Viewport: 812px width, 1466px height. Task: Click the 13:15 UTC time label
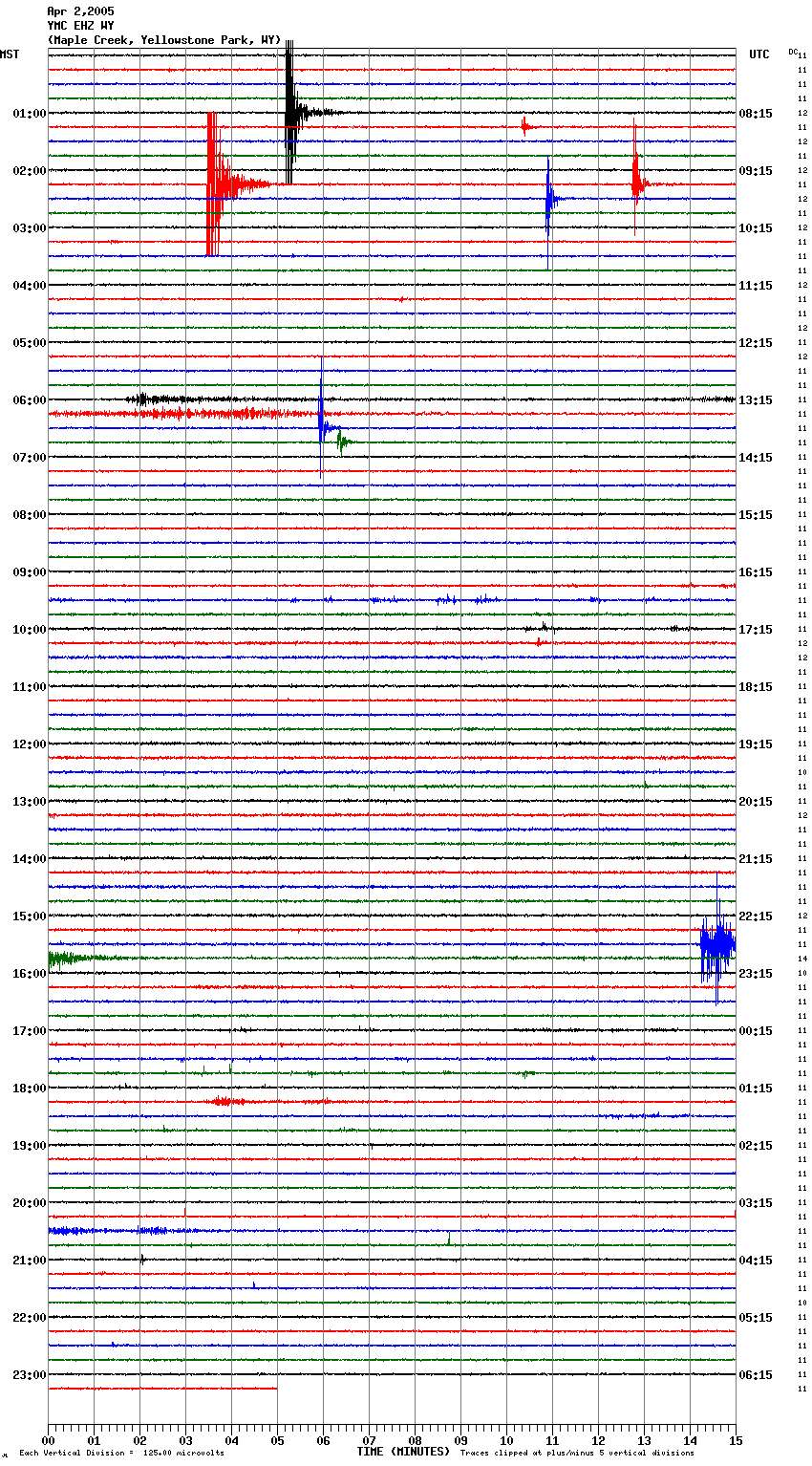point(756,400)
